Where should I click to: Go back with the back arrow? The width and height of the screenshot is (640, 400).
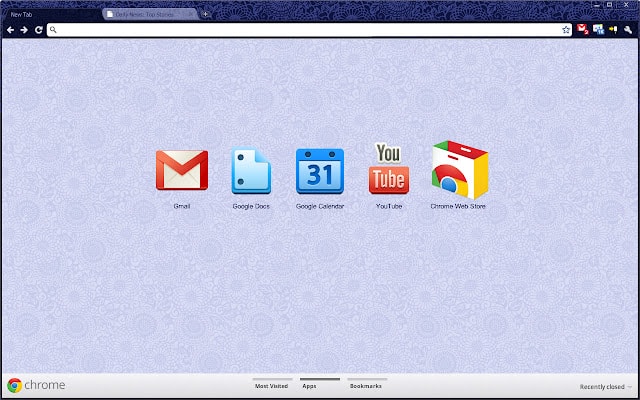(10, 30)
